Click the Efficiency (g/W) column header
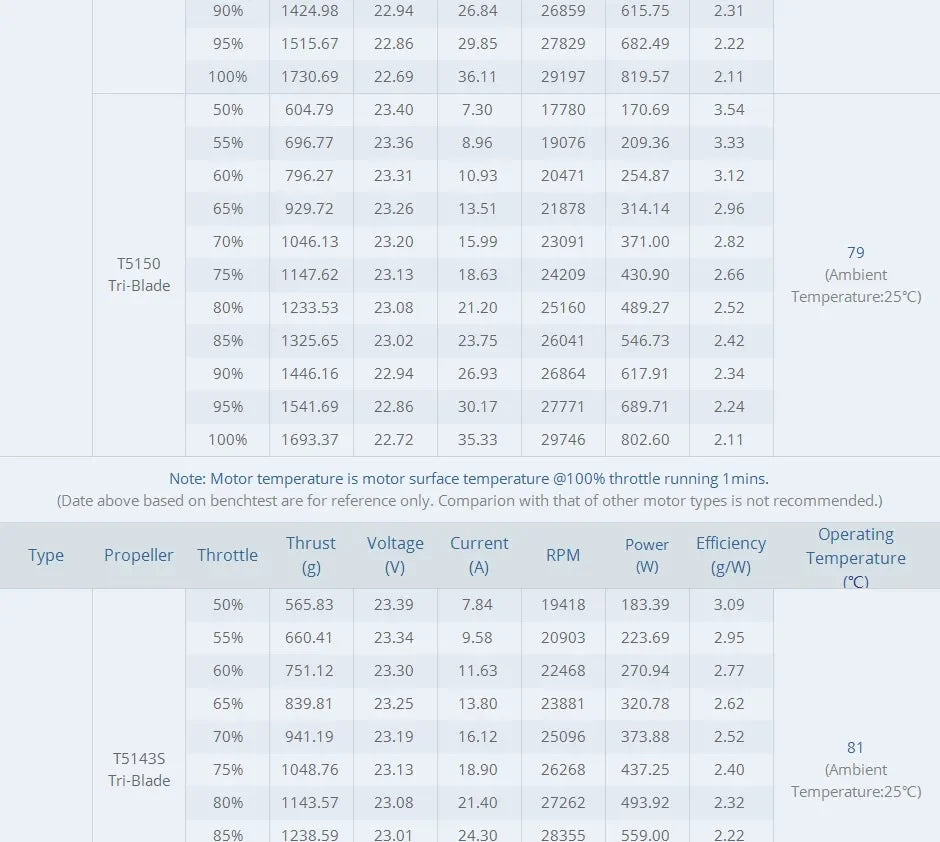This screenshot has width=940, height=842. [731, 555]
